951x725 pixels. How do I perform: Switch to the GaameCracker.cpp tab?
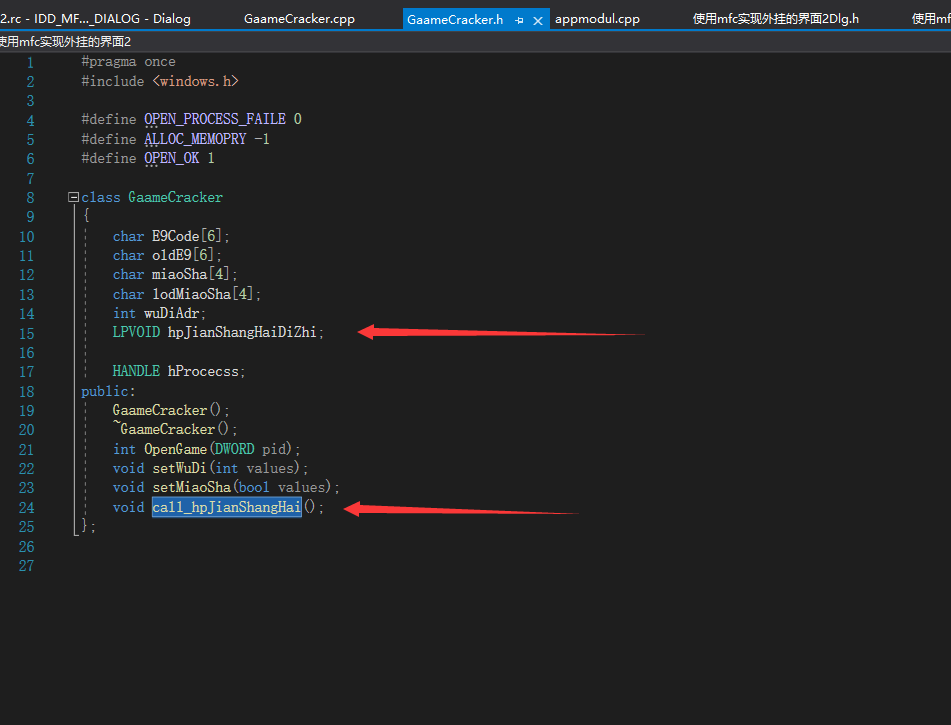pos(299,19)
